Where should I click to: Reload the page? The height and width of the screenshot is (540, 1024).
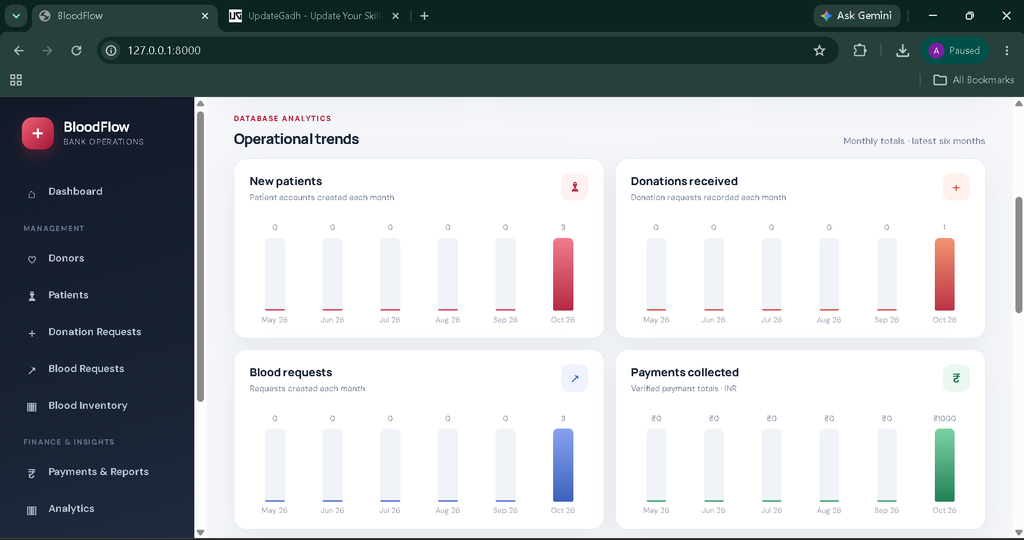coord(76,50)
